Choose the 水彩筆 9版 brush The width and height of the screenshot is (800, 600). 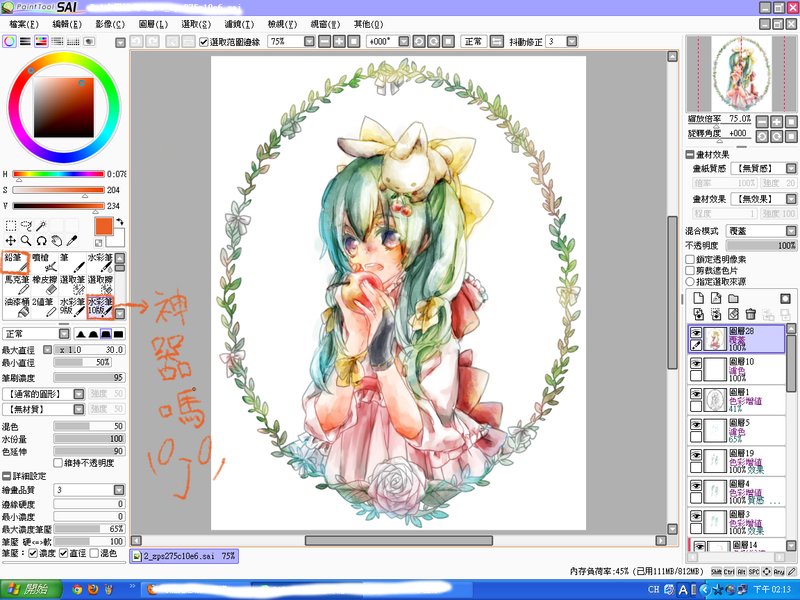coord(72,307)
